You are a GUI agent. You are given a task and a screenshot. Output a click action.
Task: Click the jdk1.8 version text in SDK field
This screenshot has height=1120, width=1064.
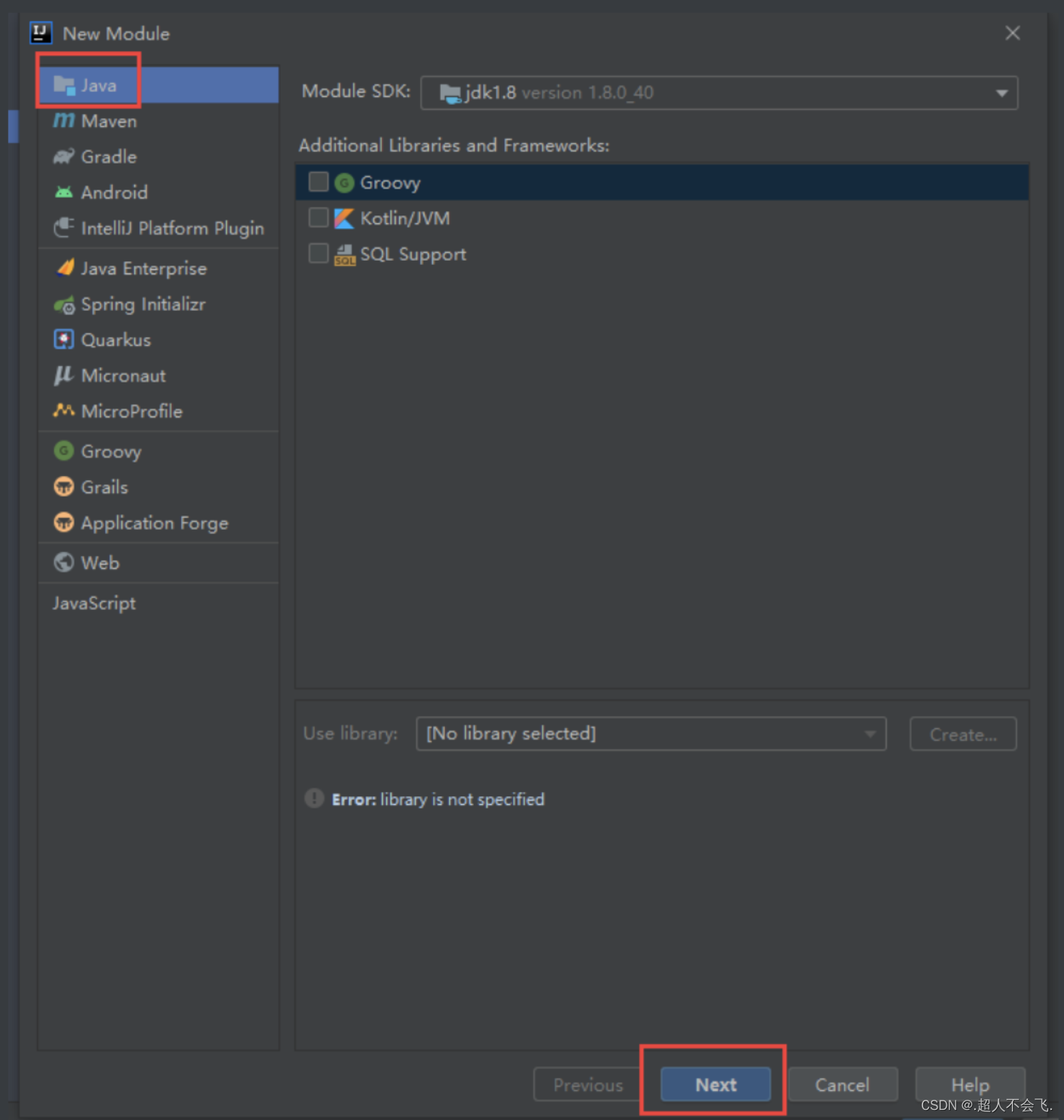coord(559,93)
